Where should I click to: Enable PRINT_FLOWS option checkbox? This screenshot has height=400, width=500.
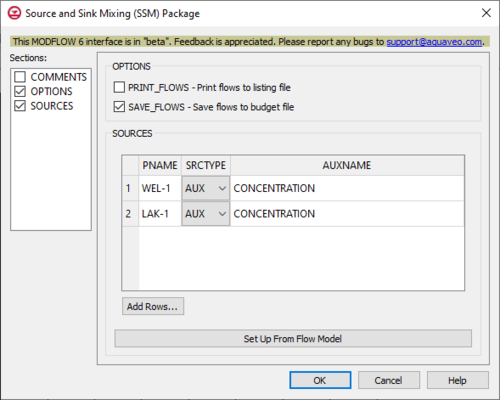click(119, 87)
